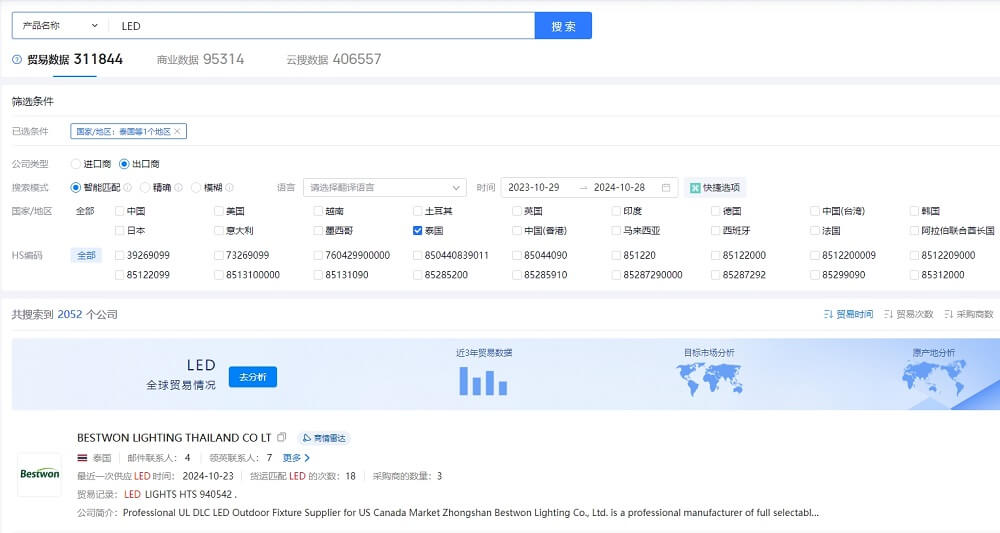This screenshot has height=533, width=1000.
Task: Click the help icon beside 贸易数据
Action: [x=17, y=59]
